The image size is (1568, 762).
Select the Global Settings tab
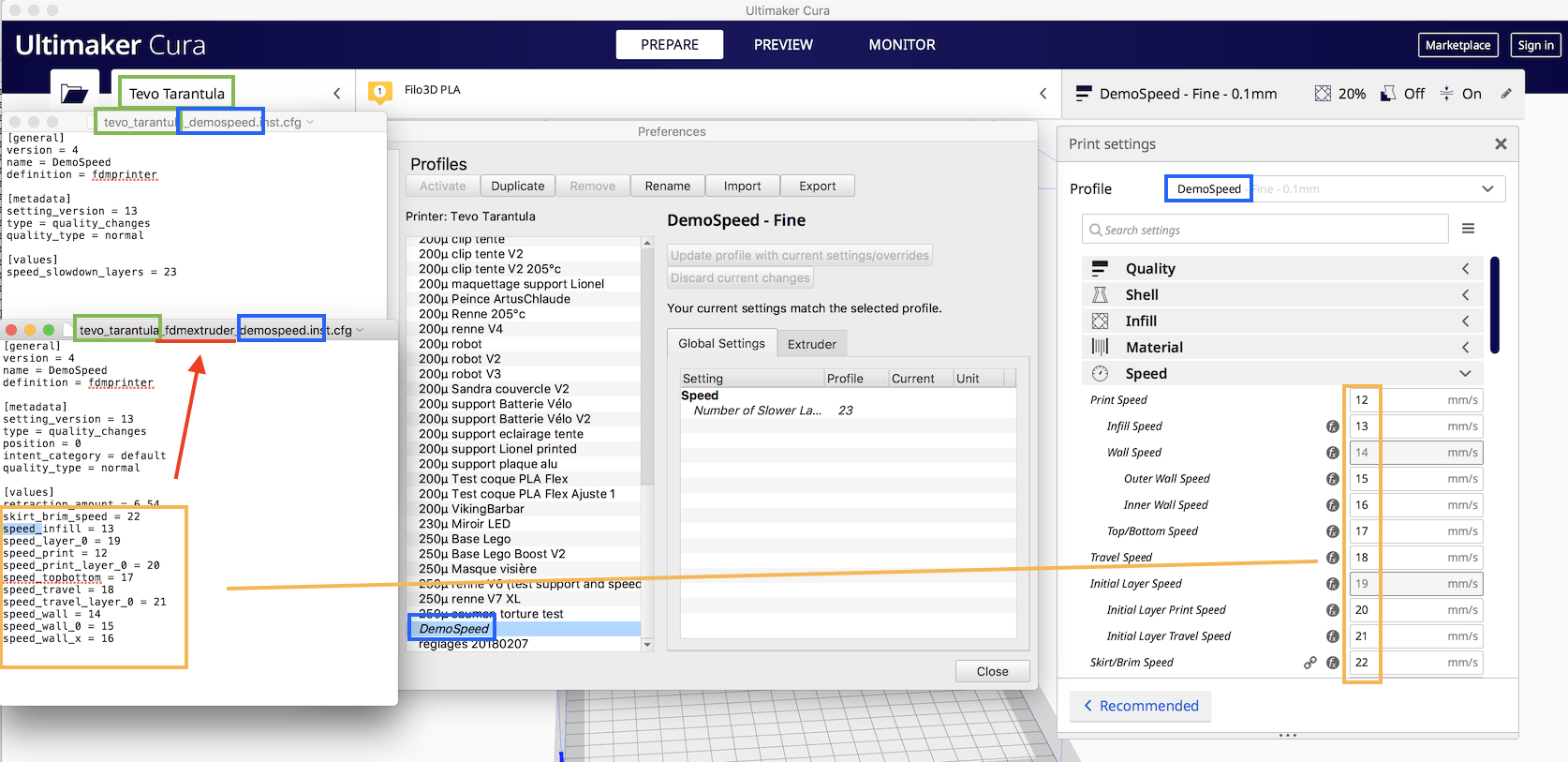pyautogui.click(x=721, y=344)
